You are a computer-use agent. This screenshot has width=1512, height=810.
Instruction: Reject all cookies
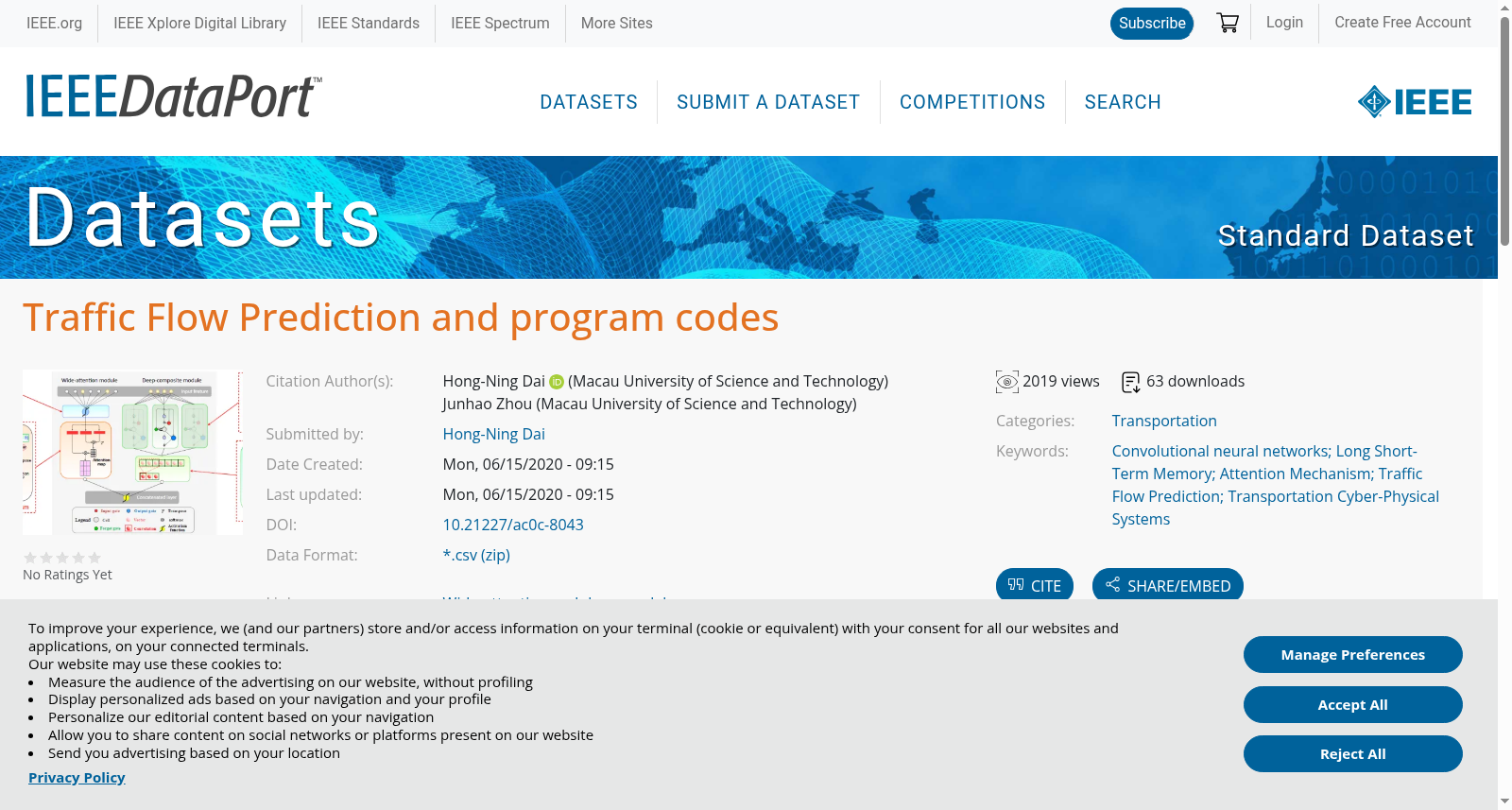[x=1353, y=753]
